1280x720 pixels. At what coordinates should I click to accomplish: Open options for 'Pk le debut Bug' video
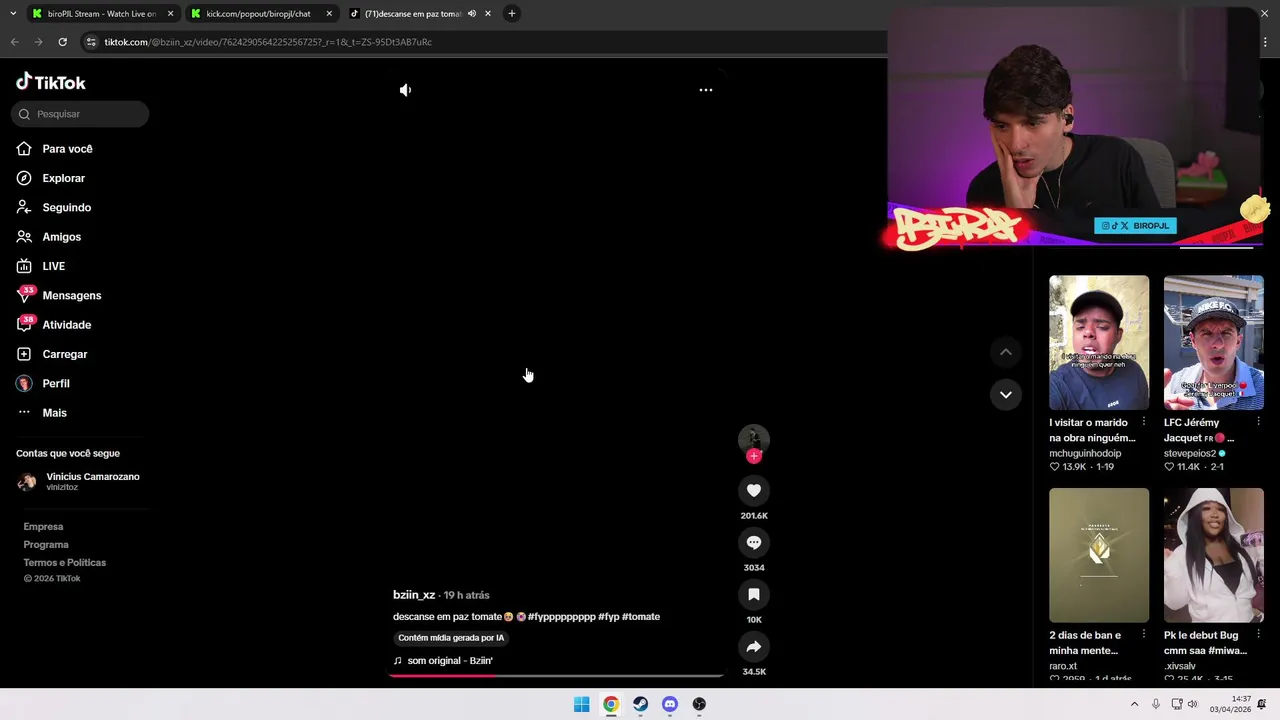click(x=1258, y=635)
